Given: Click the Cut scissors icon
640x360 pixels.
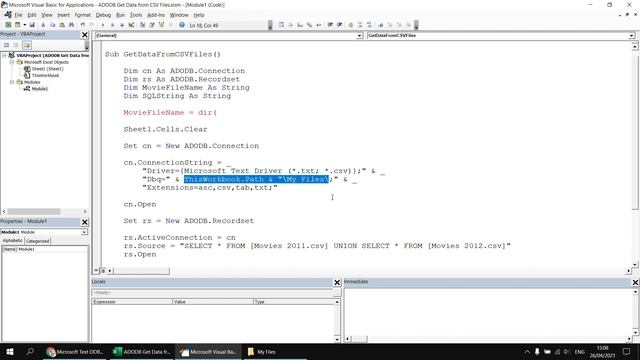Looking at the screenshot, I should point(43,25).
